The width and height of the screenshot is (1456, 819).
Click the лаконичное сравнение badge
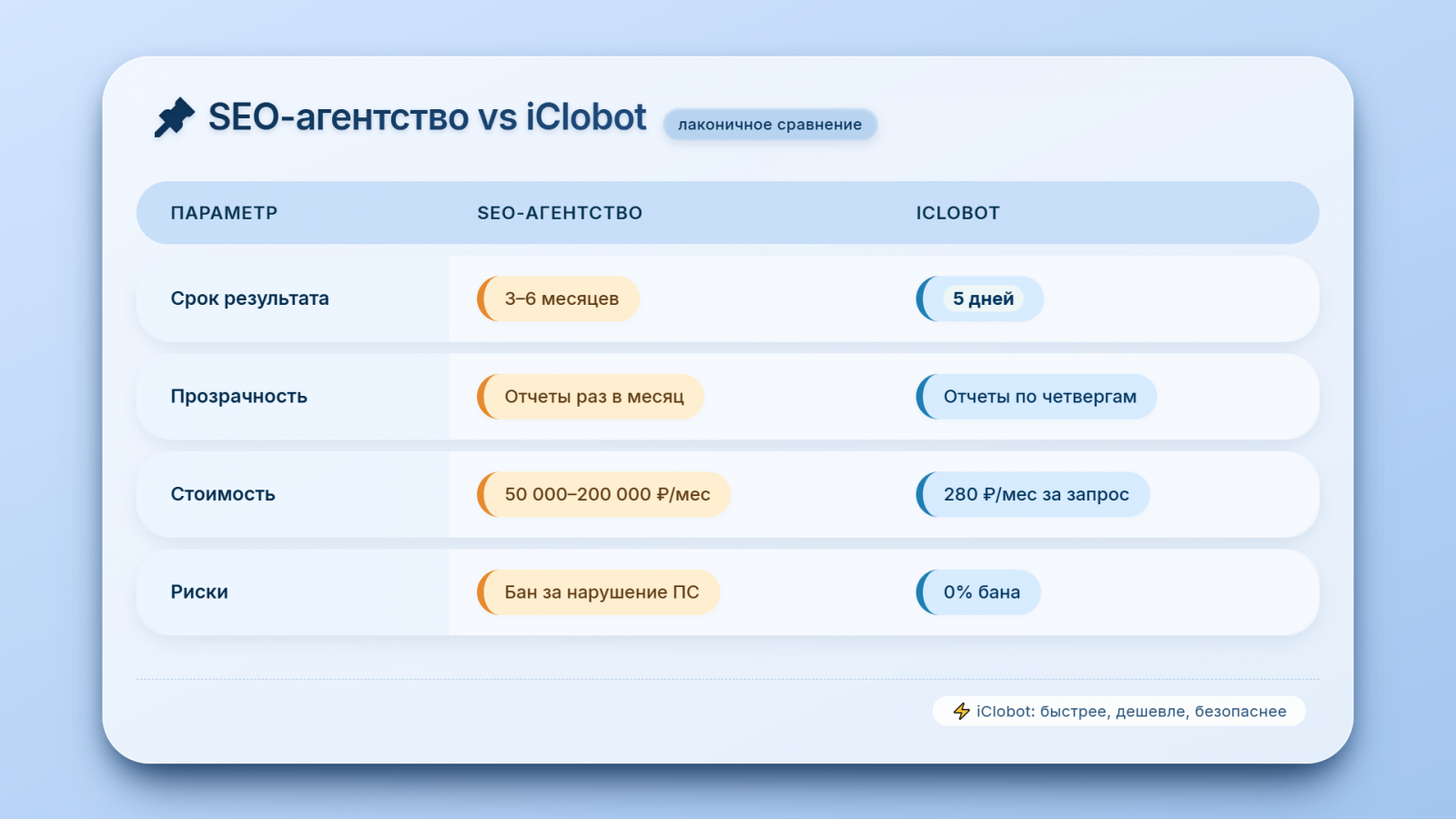point(770,125)
